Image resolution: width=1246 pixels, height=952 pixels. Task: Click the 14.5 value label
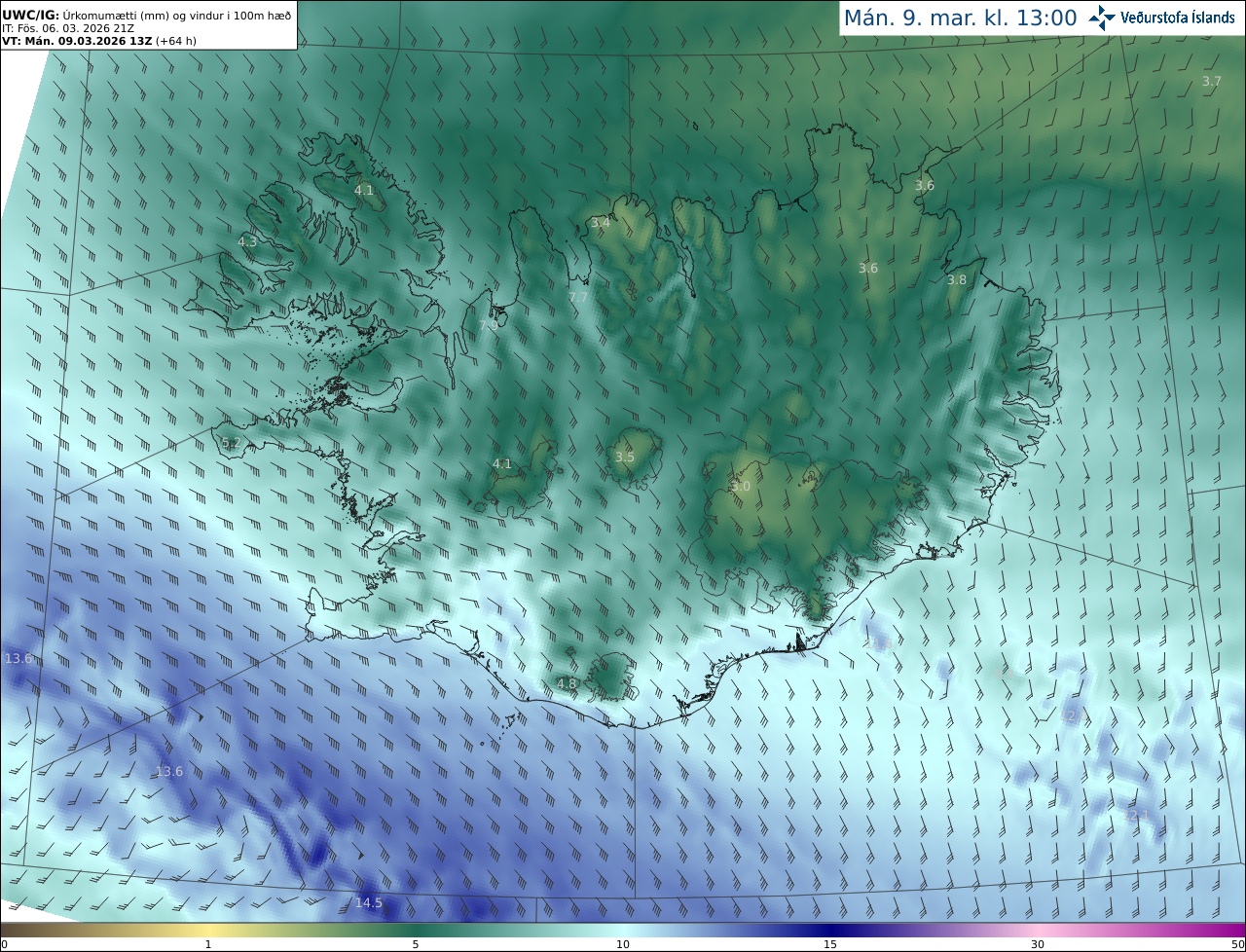point(368,903)
